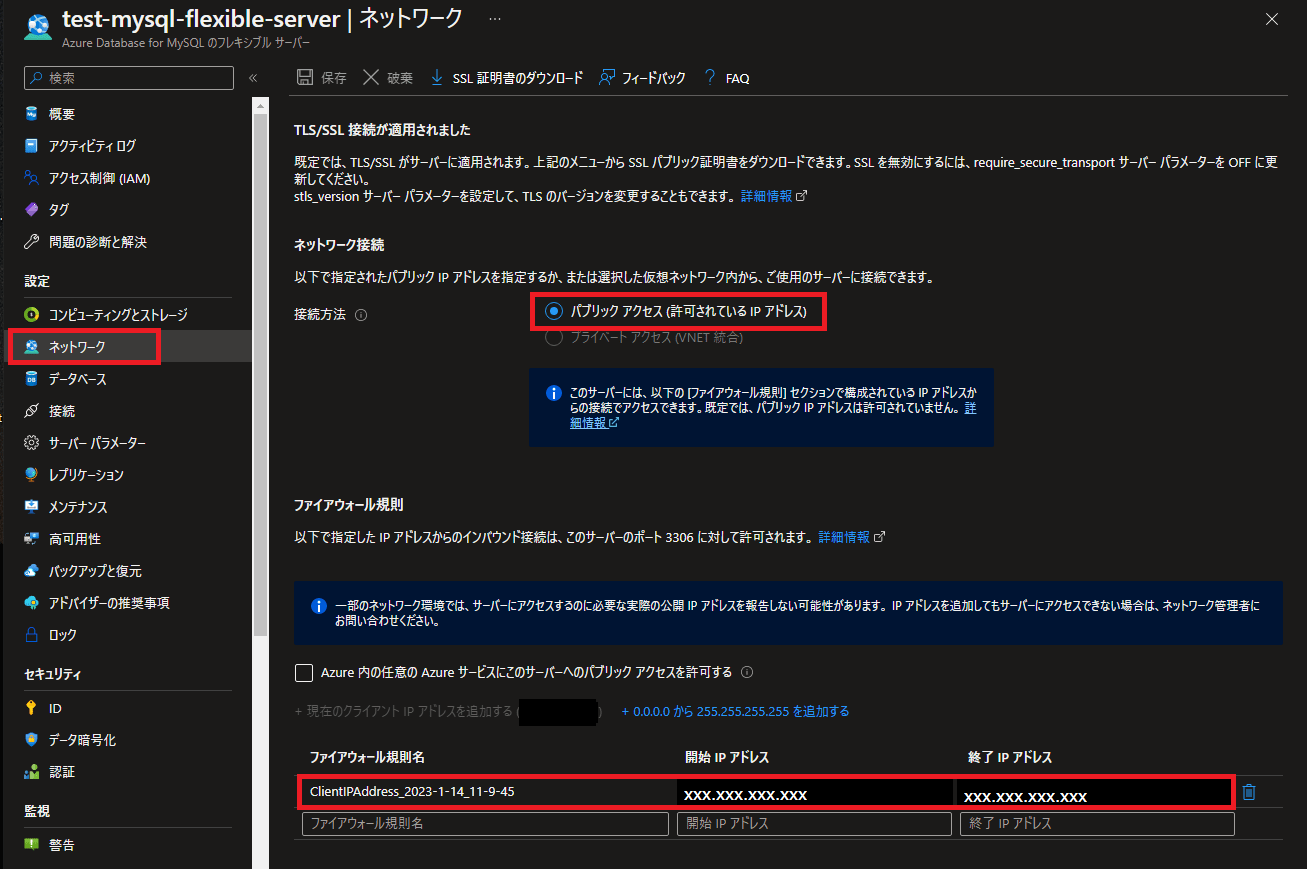Select ネットワーク in the sidebar
The image size is (1307, 869).
point(77,347)
